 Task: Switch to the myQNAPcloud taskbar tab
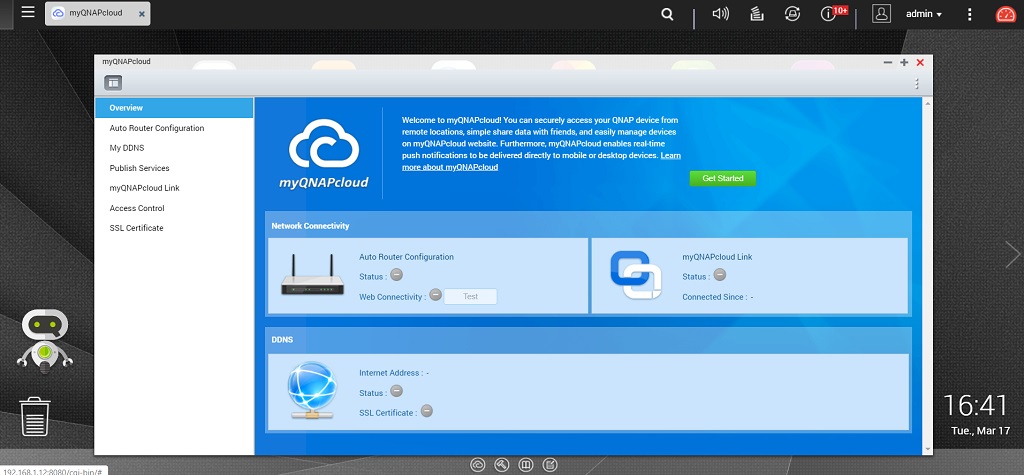[97, 13]
